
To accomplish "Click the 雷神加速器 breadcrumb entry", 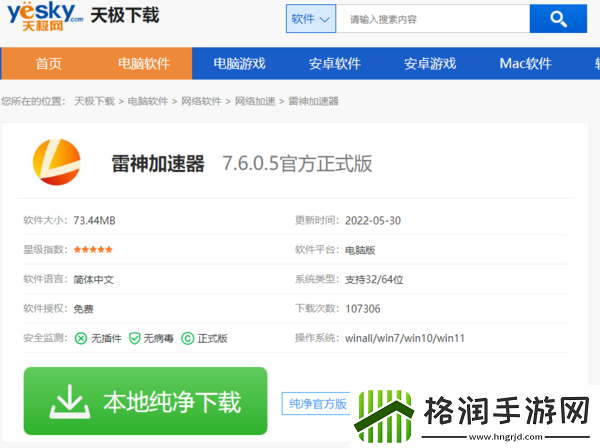I will 313,101.
